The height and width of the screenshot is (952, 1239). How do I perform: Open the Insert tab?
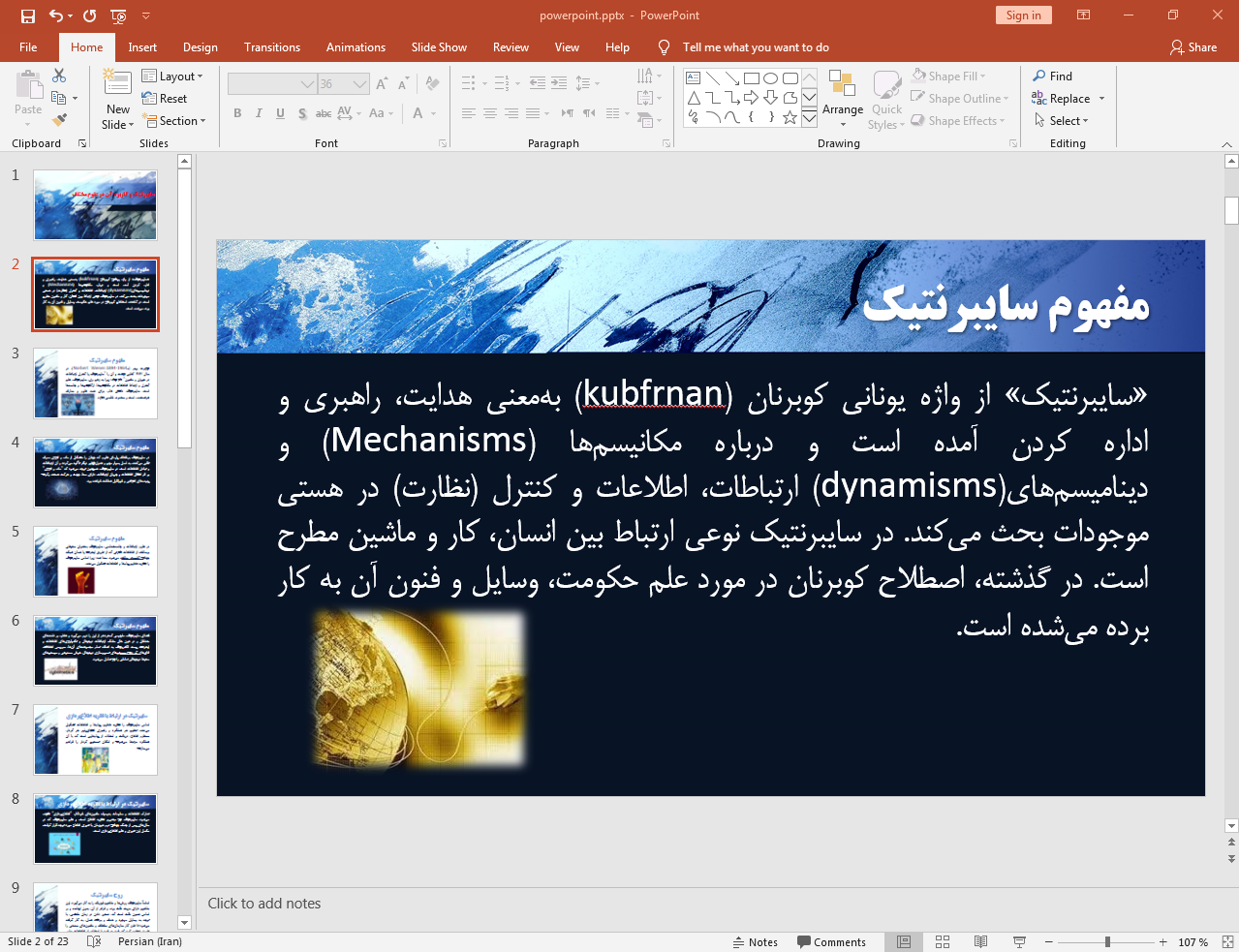[142, 47]
